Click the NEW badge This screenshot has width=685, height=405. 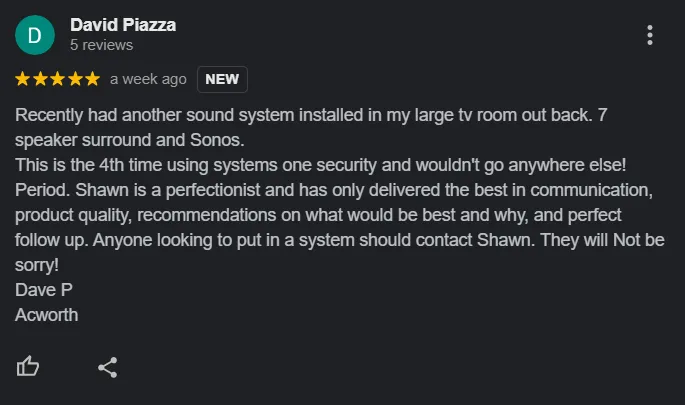pyautogui.click(x=222, y=79)
